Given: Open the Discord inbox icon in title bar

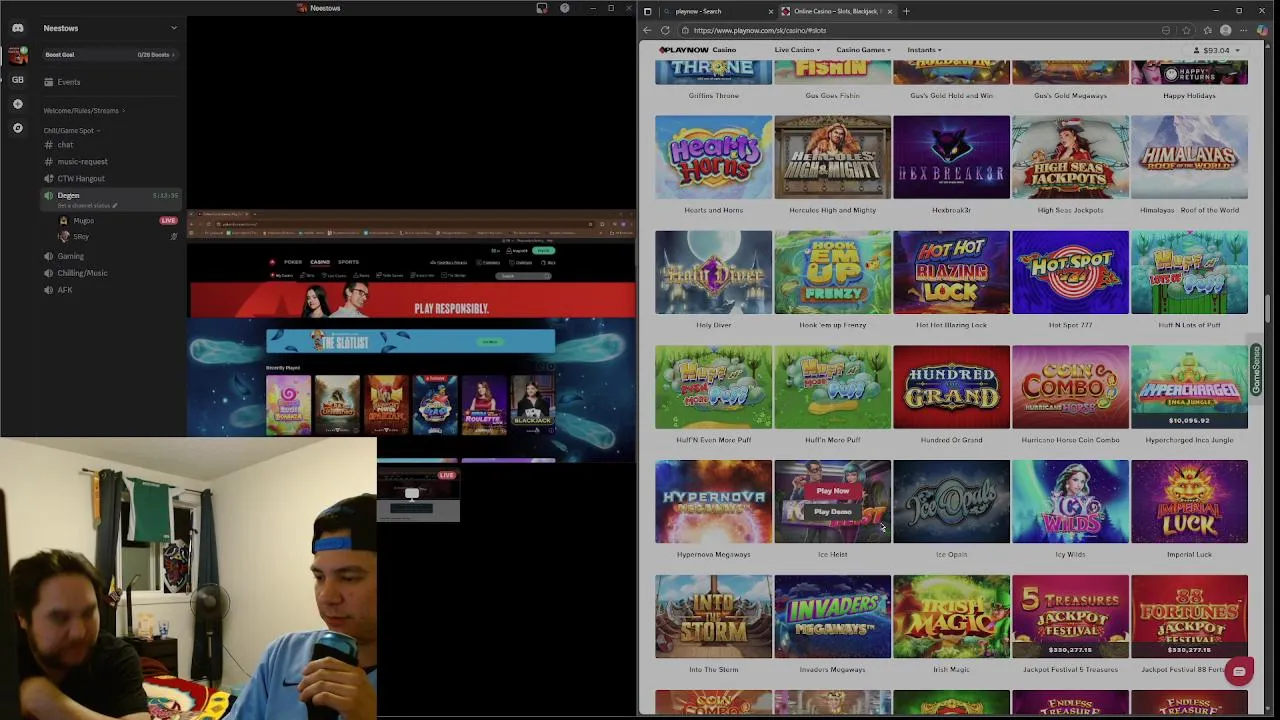Looking at the screenshot, I should coord(542,8).
